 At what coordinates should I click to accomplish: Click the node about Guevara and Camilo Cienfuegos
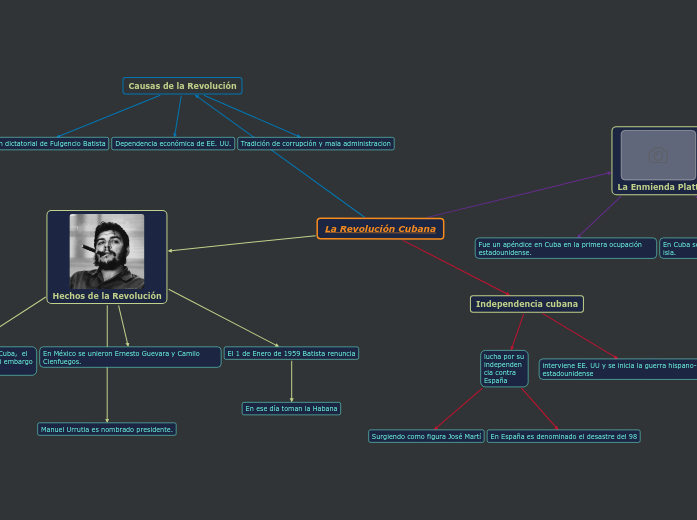point(130,357)
